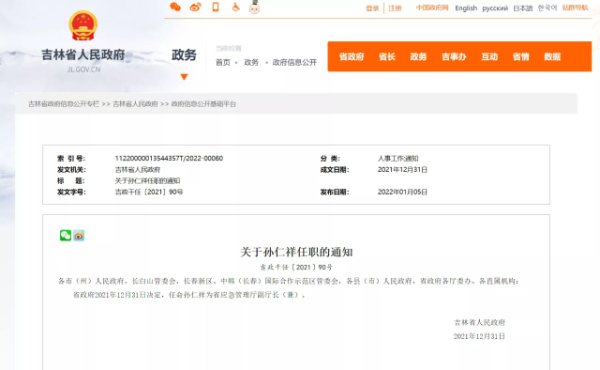Open the 省长 navigation menu item
The image size is (600, 370).
387,57
